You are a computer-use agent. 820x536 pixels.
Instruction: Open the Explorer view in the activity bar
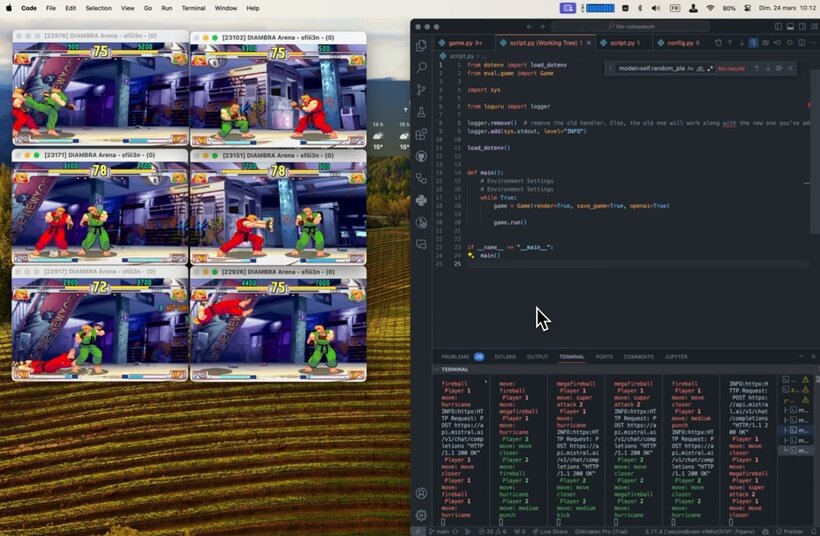421,45
